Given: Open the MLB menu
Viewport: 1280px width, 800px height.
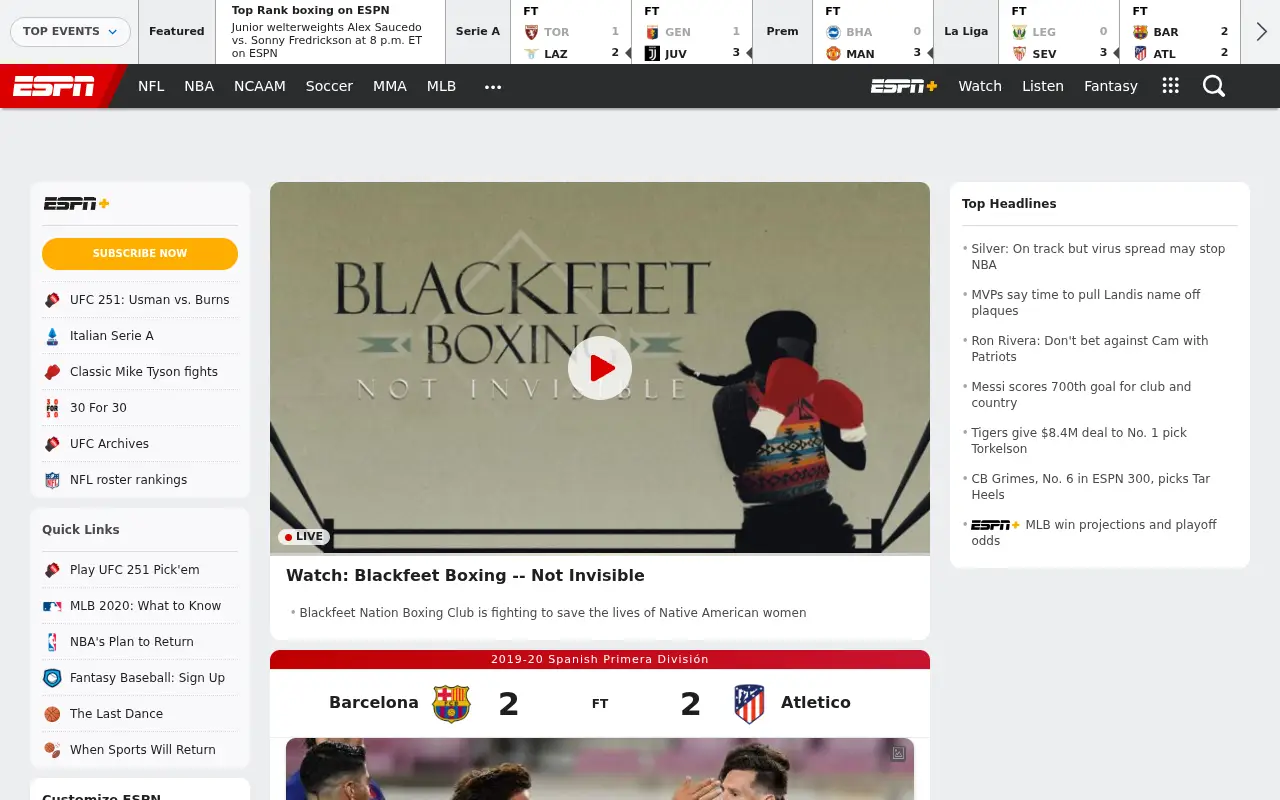Looking at the screenshot, I should coord(441,86).
